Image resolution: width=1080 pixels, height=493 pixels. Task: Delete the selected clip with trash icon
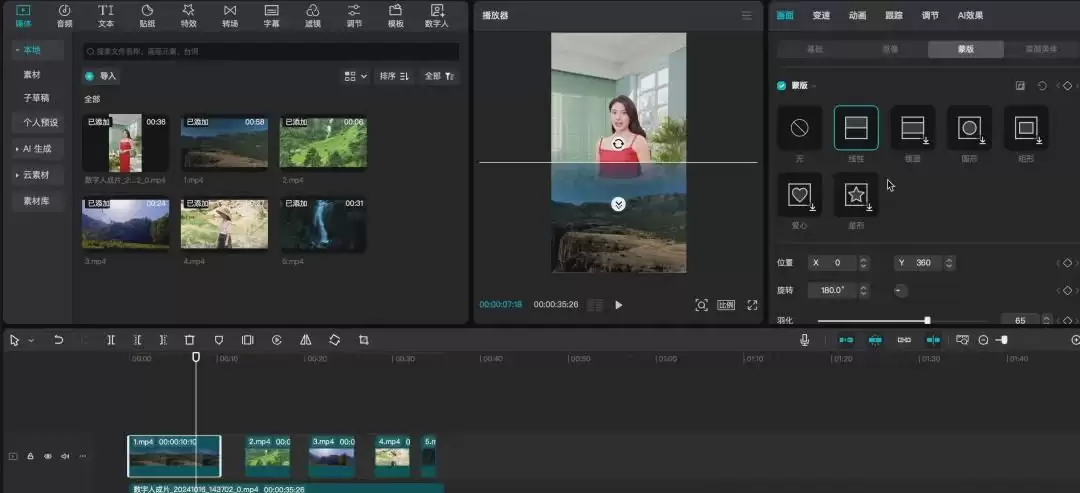point(189,340)
